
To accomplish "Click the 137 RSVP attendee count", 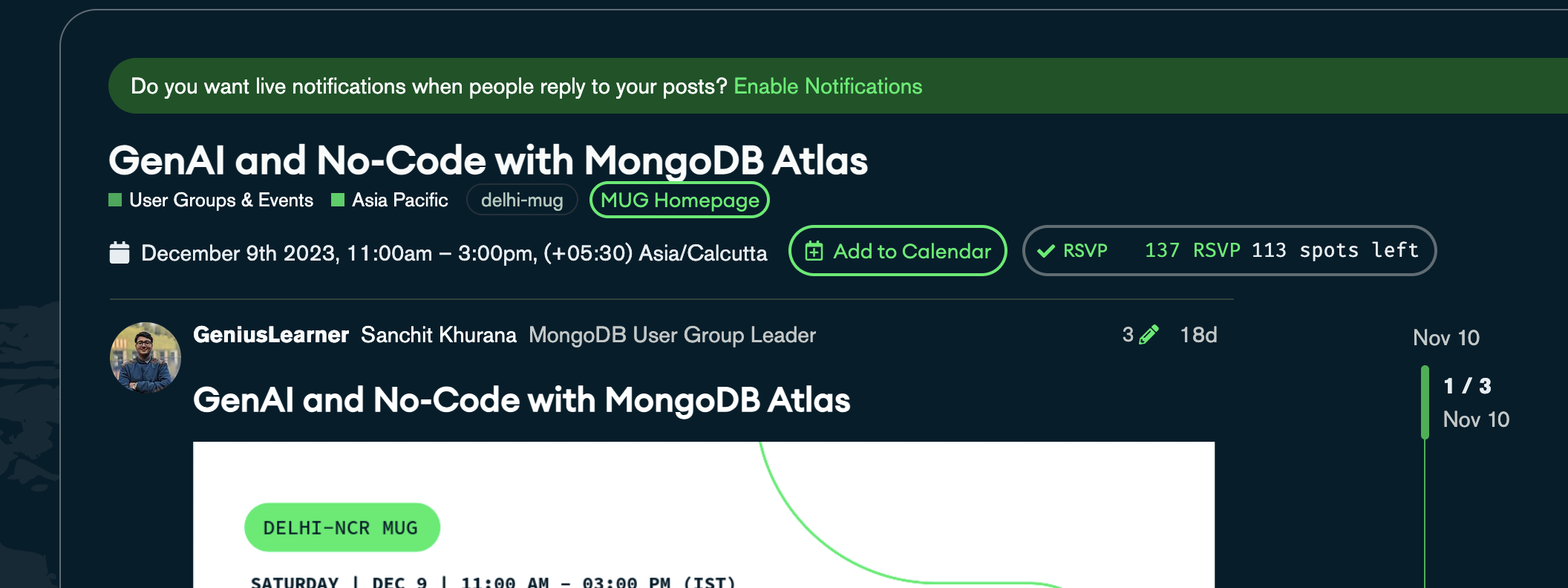I will [1192, 251].
